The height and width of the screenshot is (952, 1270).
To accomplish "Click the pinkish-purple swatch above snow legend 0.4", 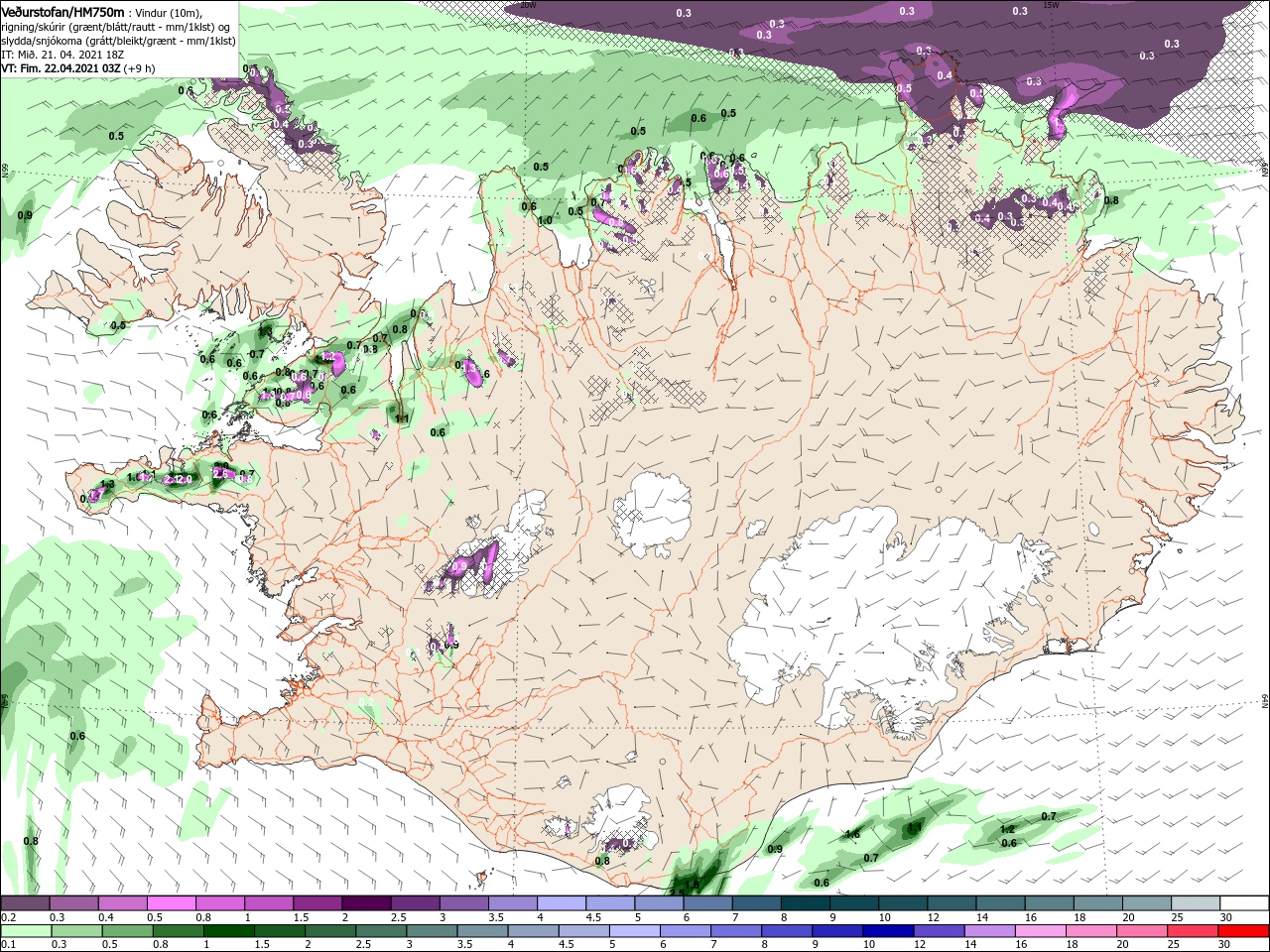I will point(122,903).
